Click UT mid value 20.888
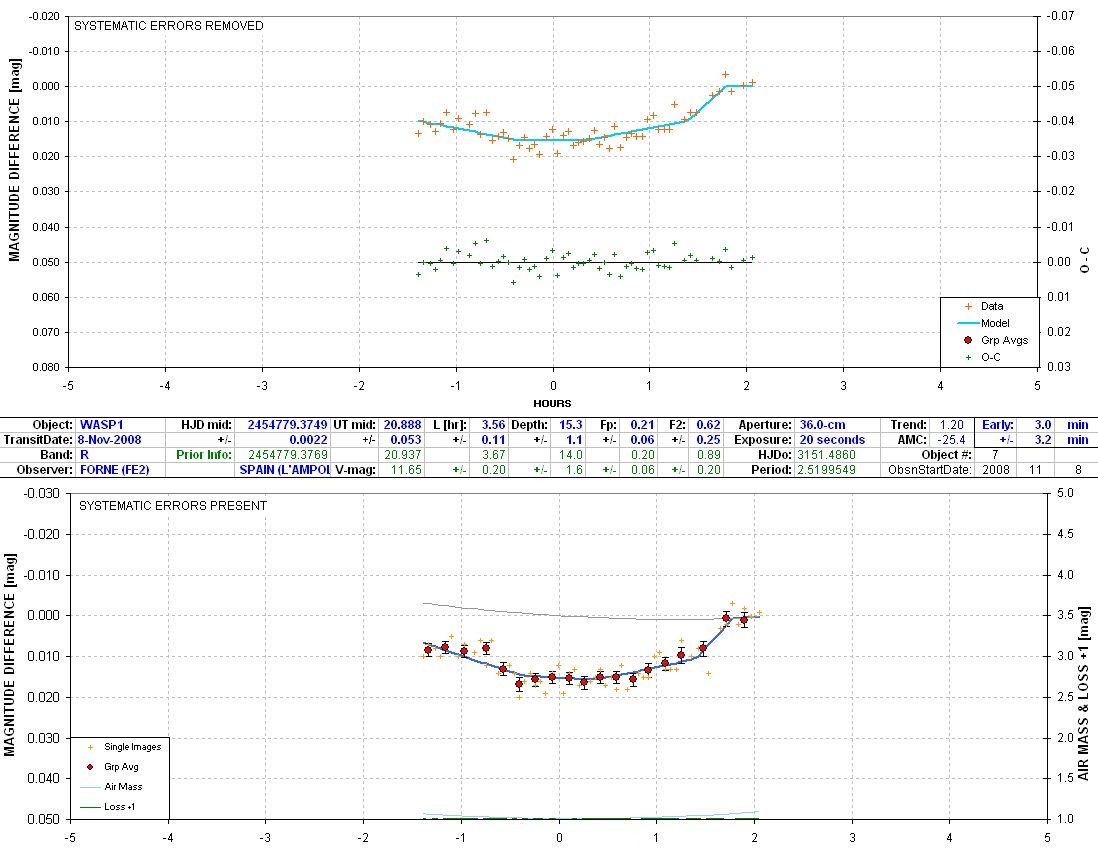Viewport: 1098px width, 850px height. (403, 425)
